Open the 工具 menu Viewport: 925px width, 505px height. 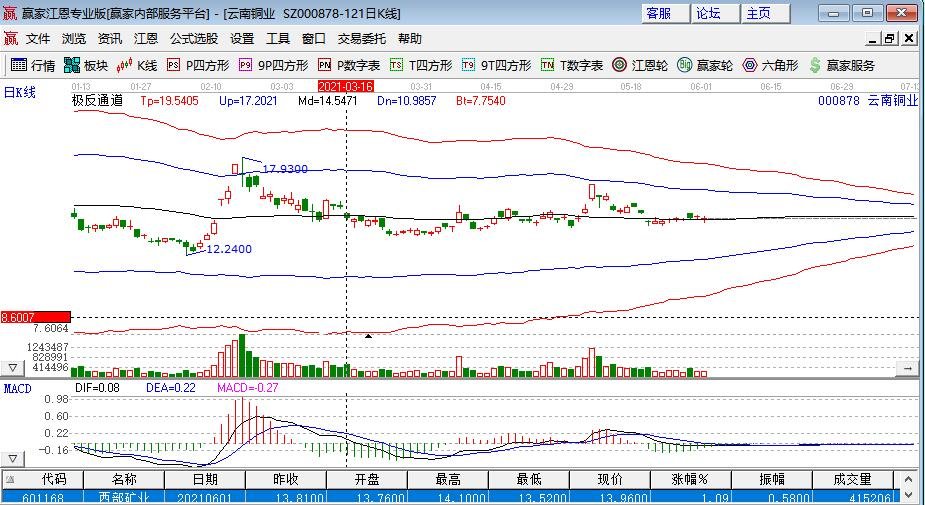278,39
